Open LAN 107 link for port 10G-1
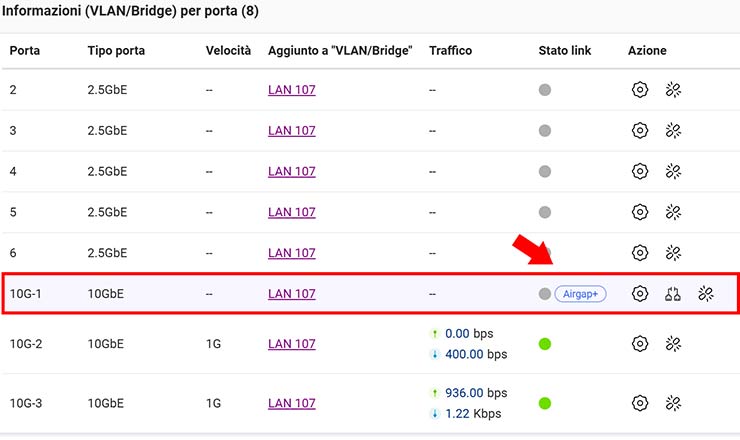This screenshot has height=440, width=740. click(x=291, y=294)
